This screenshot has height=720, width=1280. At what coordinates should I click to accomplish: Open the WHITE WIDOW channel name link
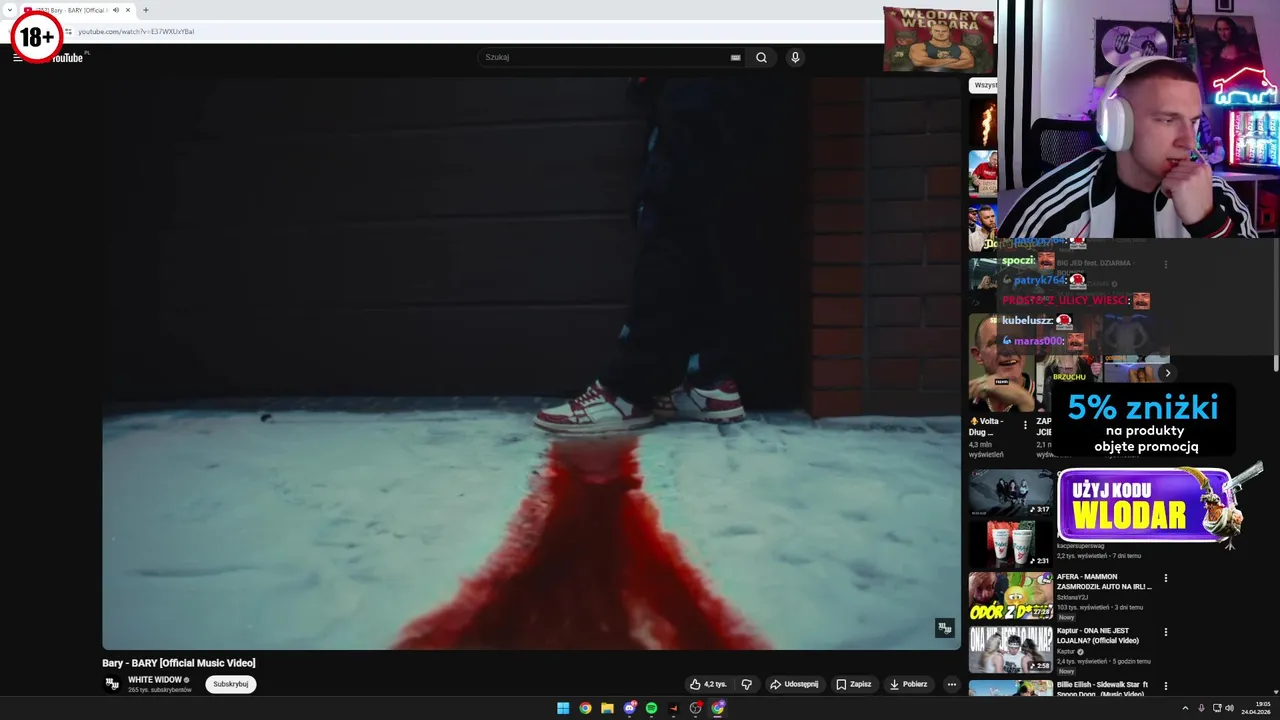[155, 680]
